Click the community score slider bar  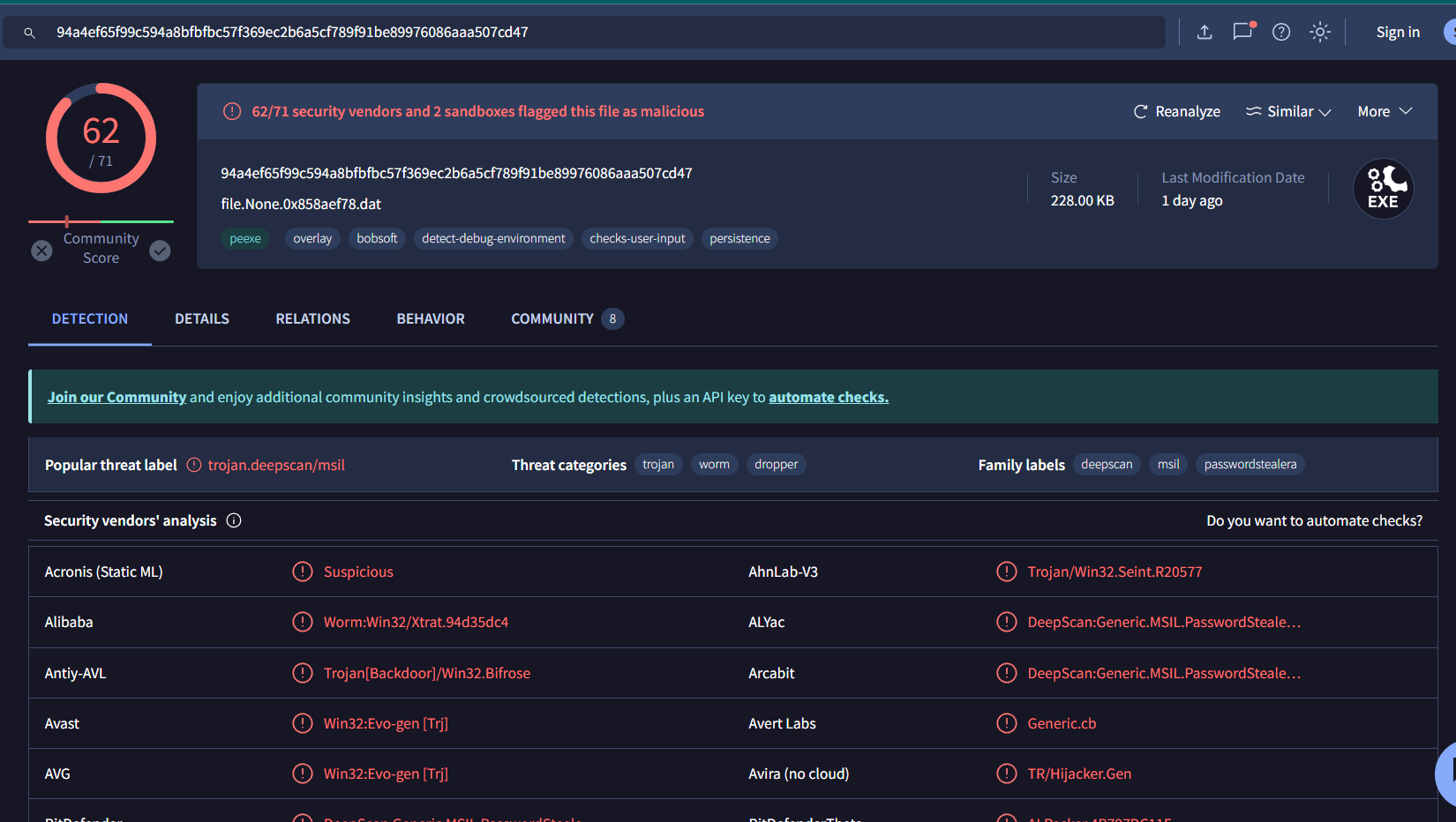coord(101,221)
